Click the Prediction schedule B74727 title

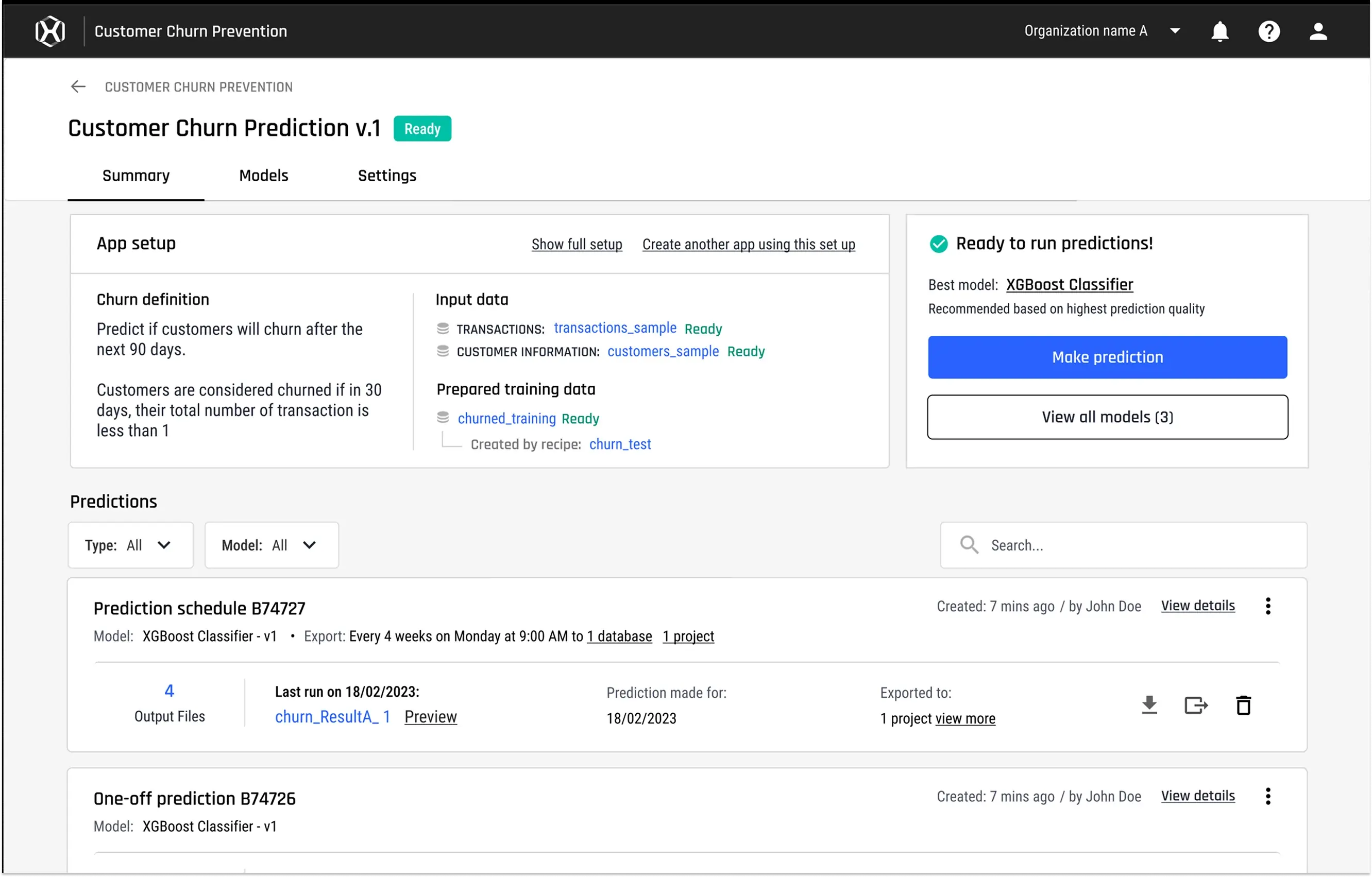pos(199,608)
